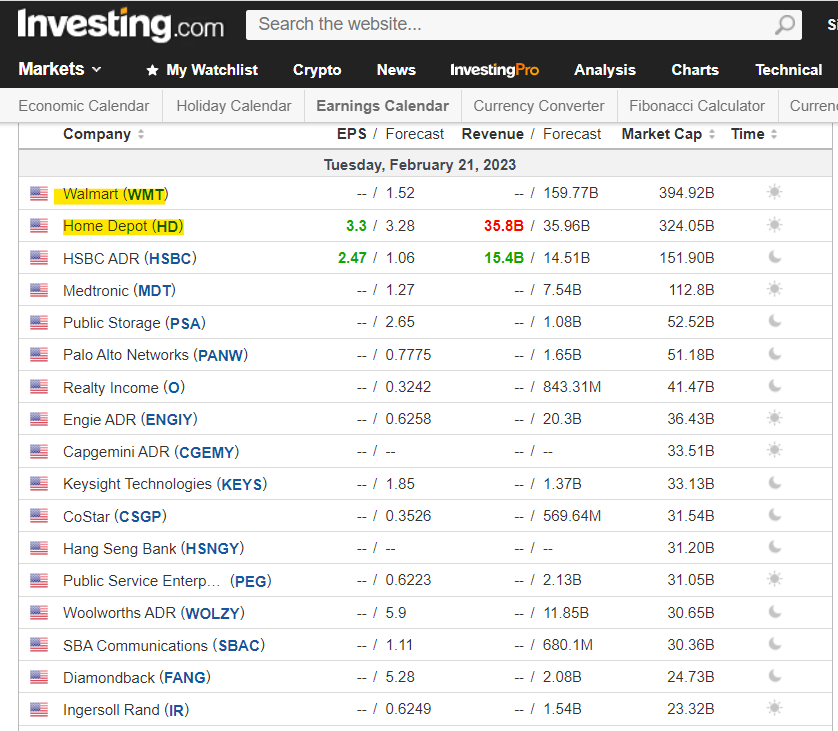Viewport: 838px width, 731px height.
Task: Click the star icon beside My Watchlist
Action: pos(150,70)
